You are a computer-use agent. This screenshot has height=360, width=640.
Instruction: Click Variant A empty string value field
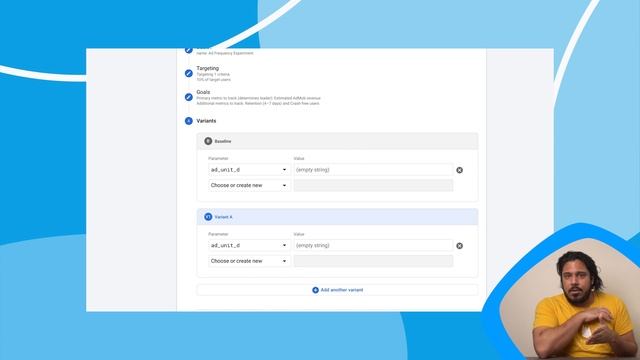click(373, 245)
